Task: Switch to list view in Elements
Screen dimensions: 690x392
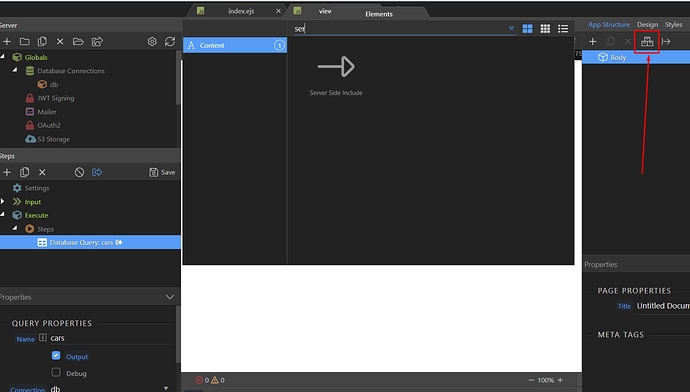Action: [563, 29]
